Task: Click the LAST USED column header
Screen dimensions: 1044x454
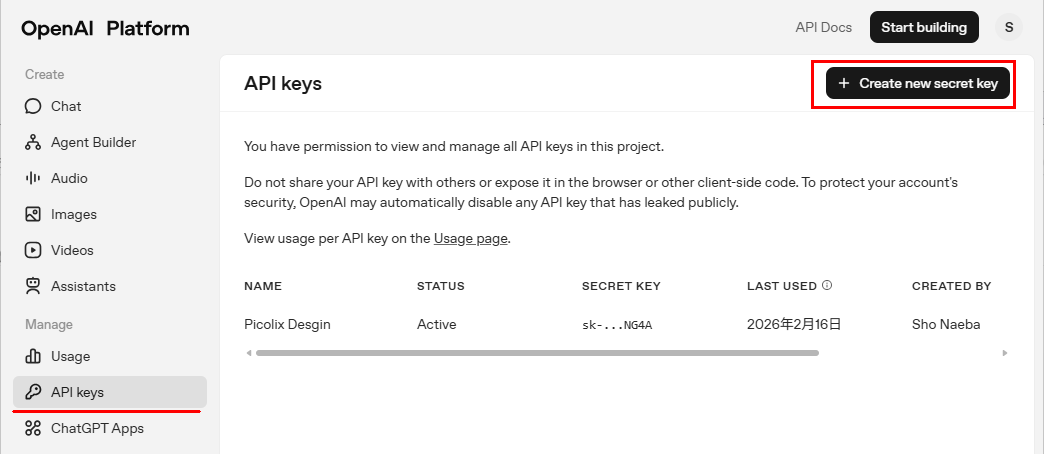Action: tap(782, 286)
